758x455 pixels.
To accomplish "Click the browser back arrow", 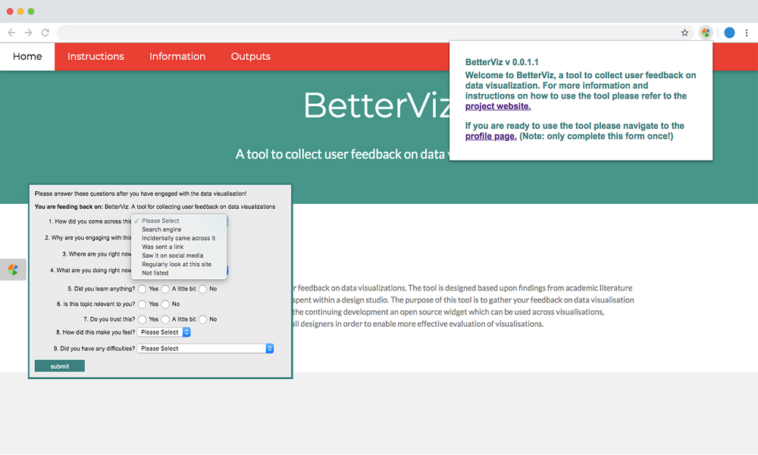I will point(12,33).
